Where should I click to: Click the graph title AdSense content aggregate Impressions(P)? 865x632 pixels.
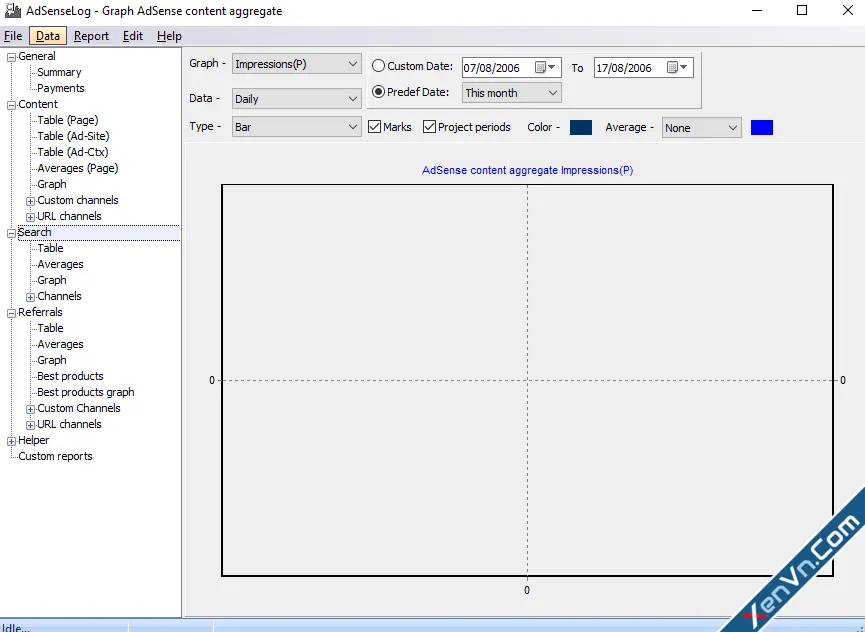click(527, 170)
